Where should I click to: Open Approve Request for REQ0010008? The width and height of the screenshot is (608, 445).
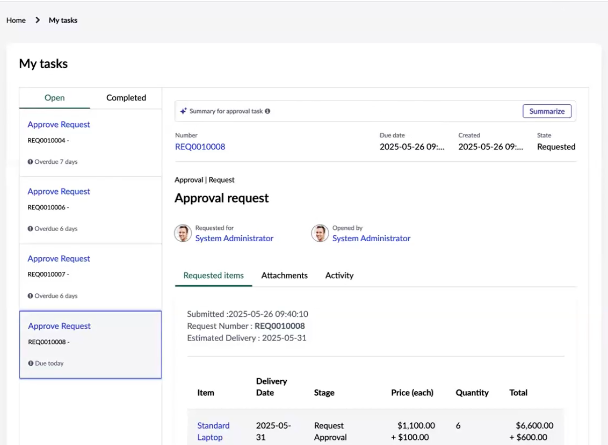(x=59, y=326)
